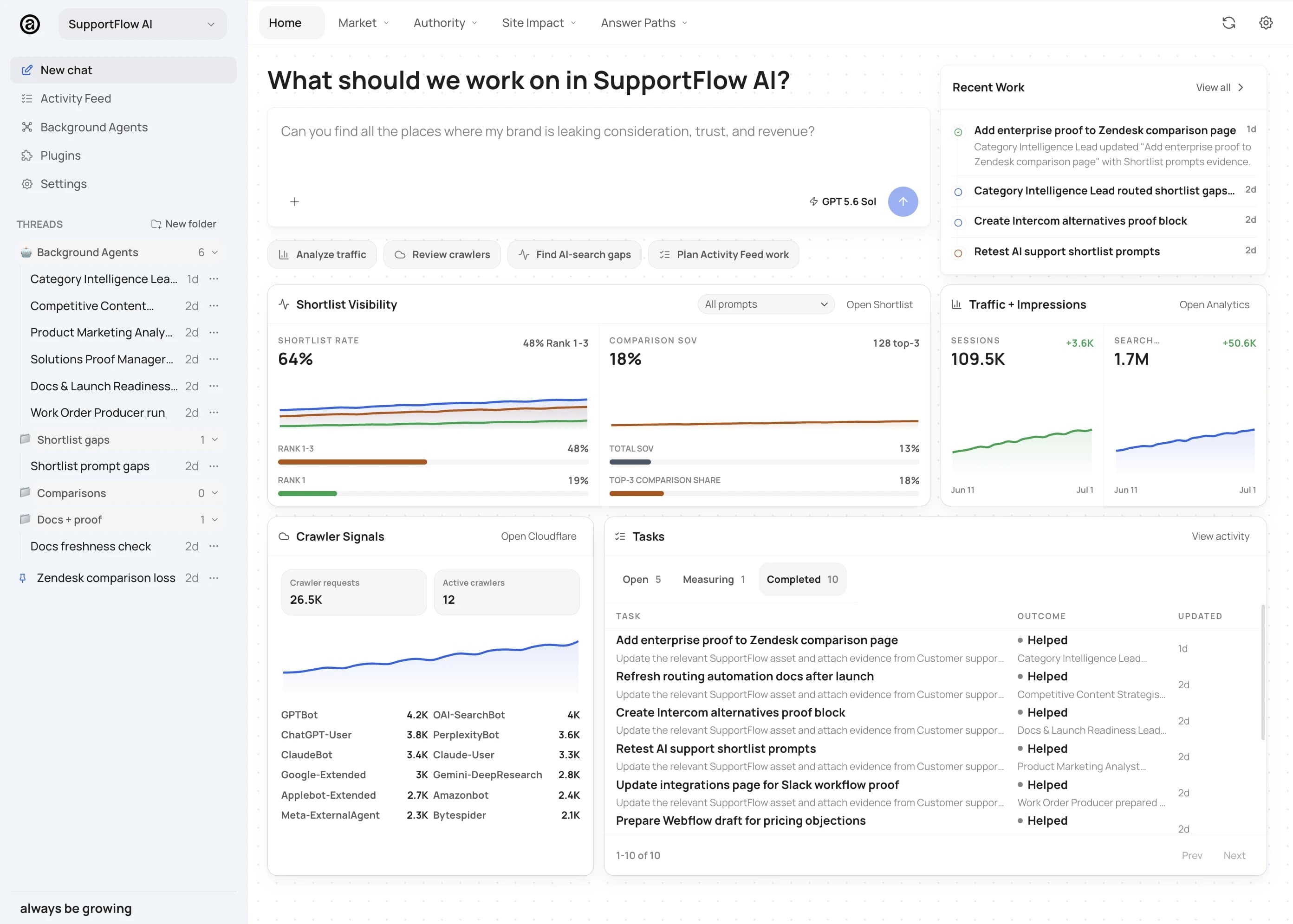Open Settings in sidebar
Image resolution: width=1293 pixels, height=924 pixels.
[x=123, y=184]
